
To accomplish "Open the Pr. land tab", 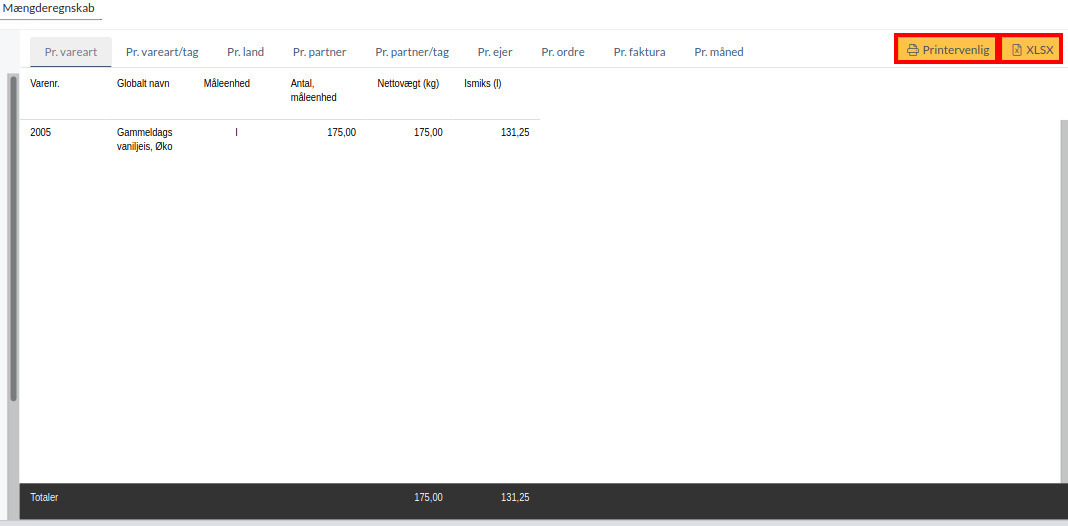I will click(245, 52).
